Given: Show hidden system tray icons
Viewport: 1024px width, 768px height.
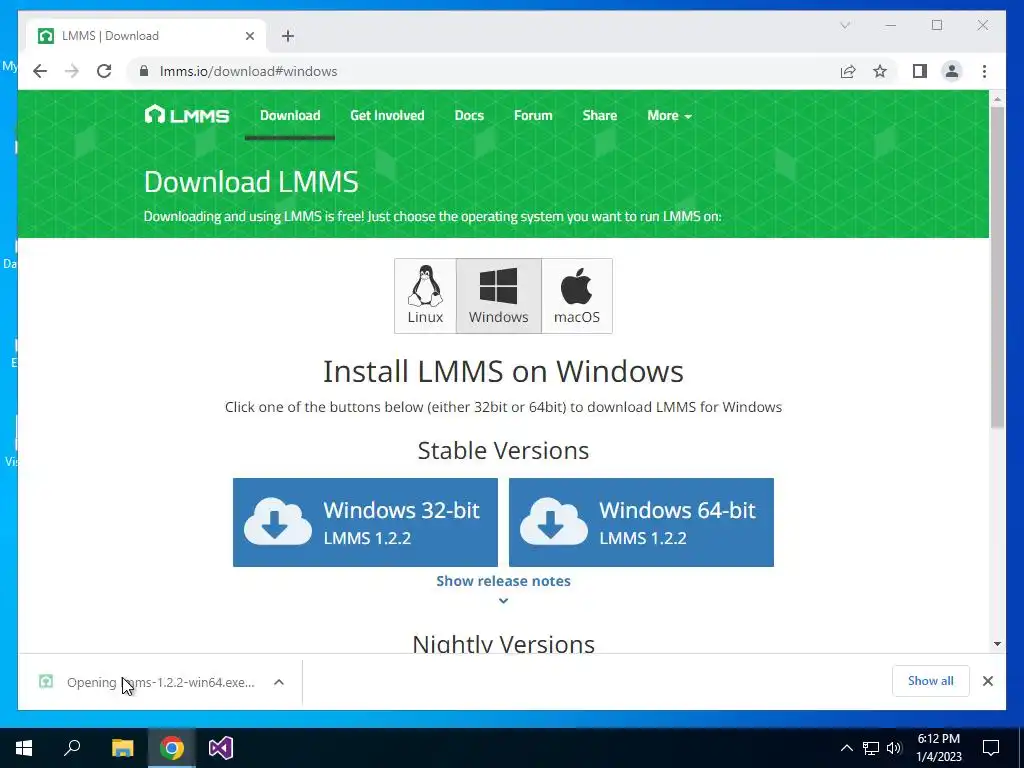Looking at the screenshot, I should 846,748.
